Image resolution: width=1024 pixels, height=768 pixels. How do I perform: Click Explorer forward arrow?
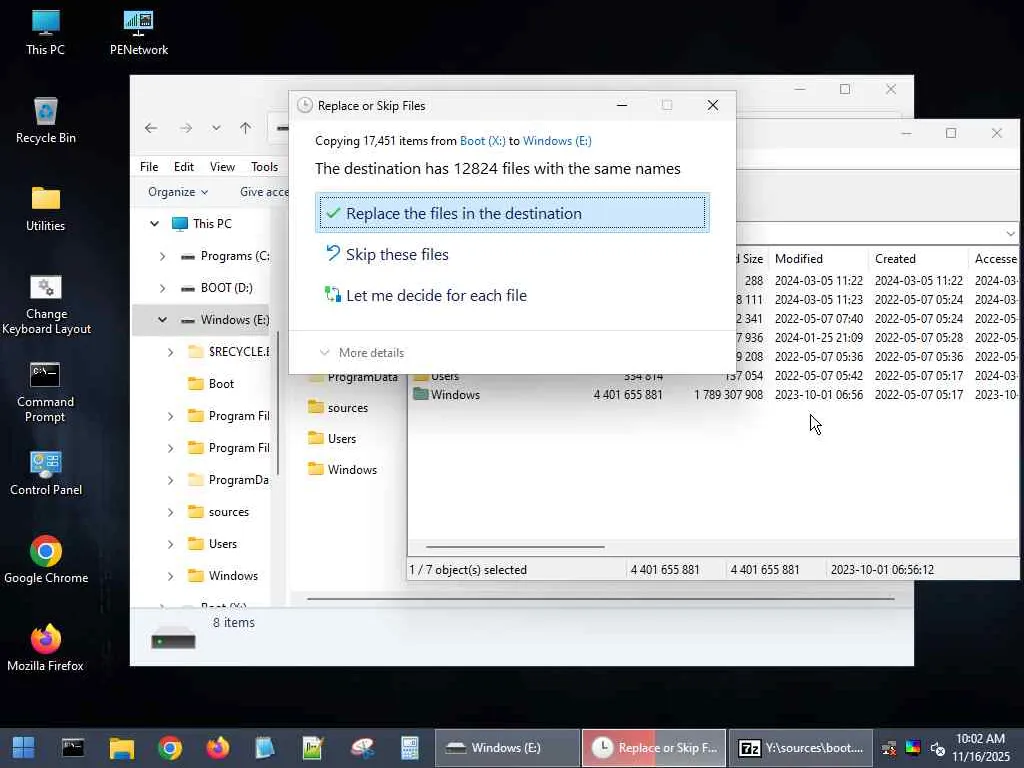(186, 128)
